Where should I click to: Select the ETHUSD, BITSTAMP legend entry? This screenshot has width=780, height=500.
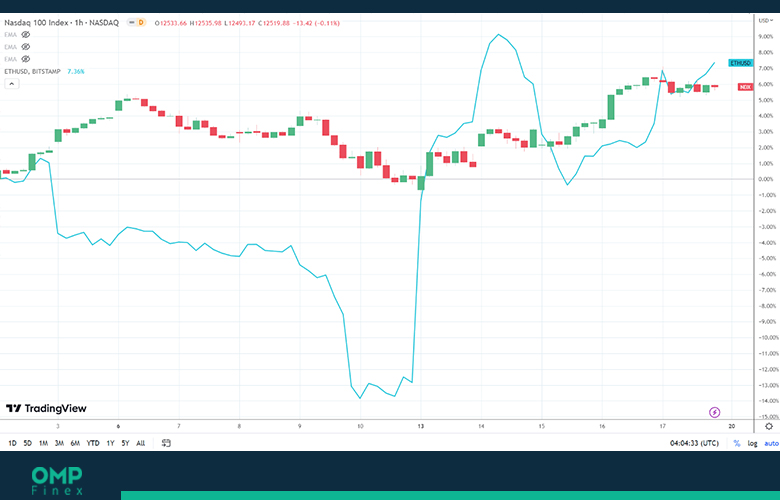pyautogui.click(x=32, y=71)
